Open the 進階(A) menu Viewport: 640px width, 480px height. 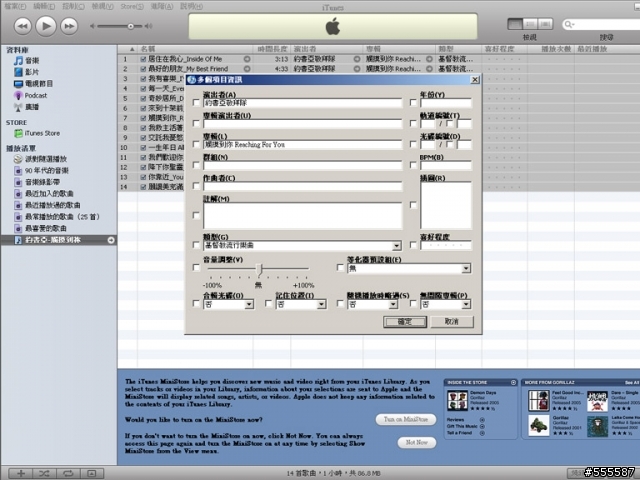click(162, 6)
